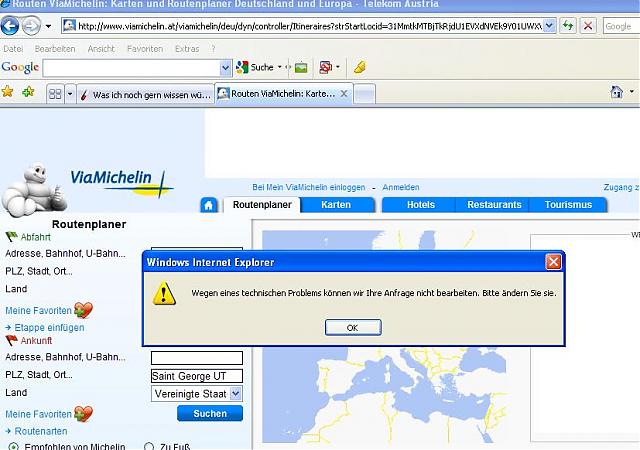Open the tab list dropdown arrow
This screenshot has width=640, height=450.
(x=70, y=94)
